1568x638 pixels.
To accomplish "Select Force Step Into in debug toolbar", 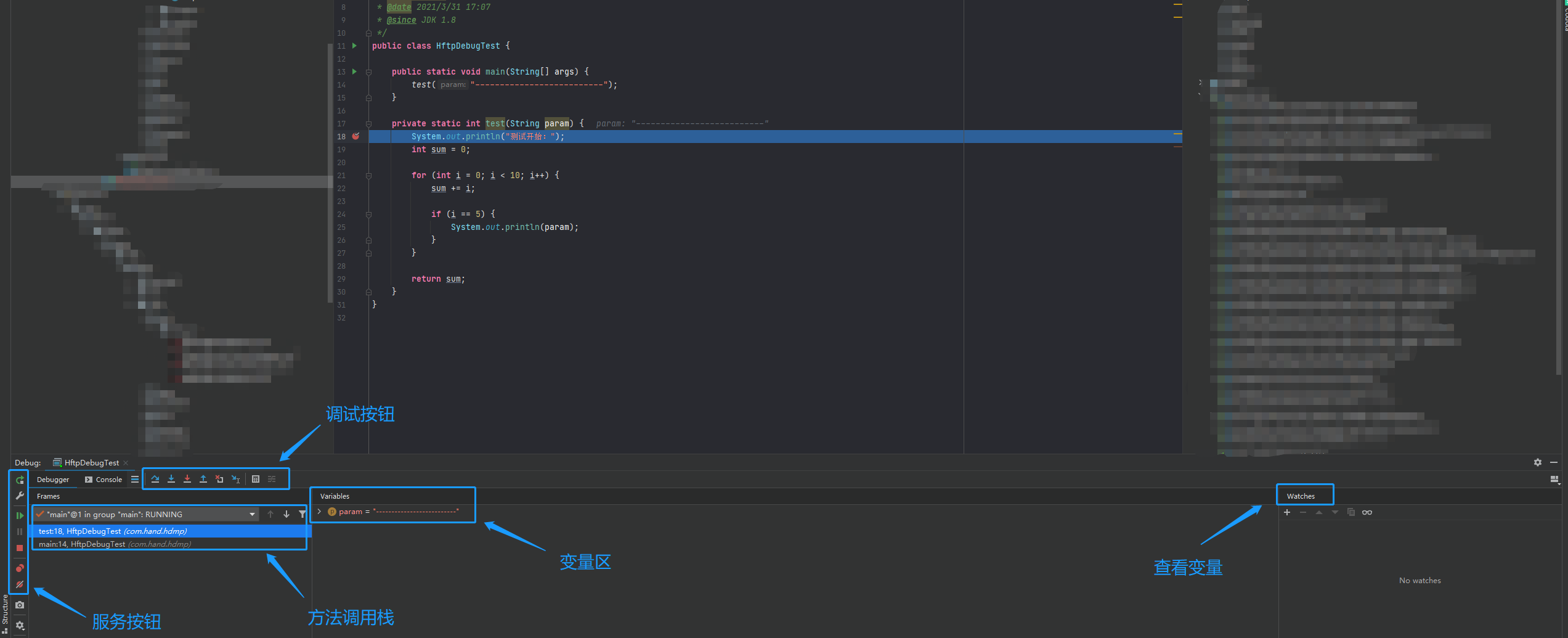I will pyautogui.click(x=187, y=479).
